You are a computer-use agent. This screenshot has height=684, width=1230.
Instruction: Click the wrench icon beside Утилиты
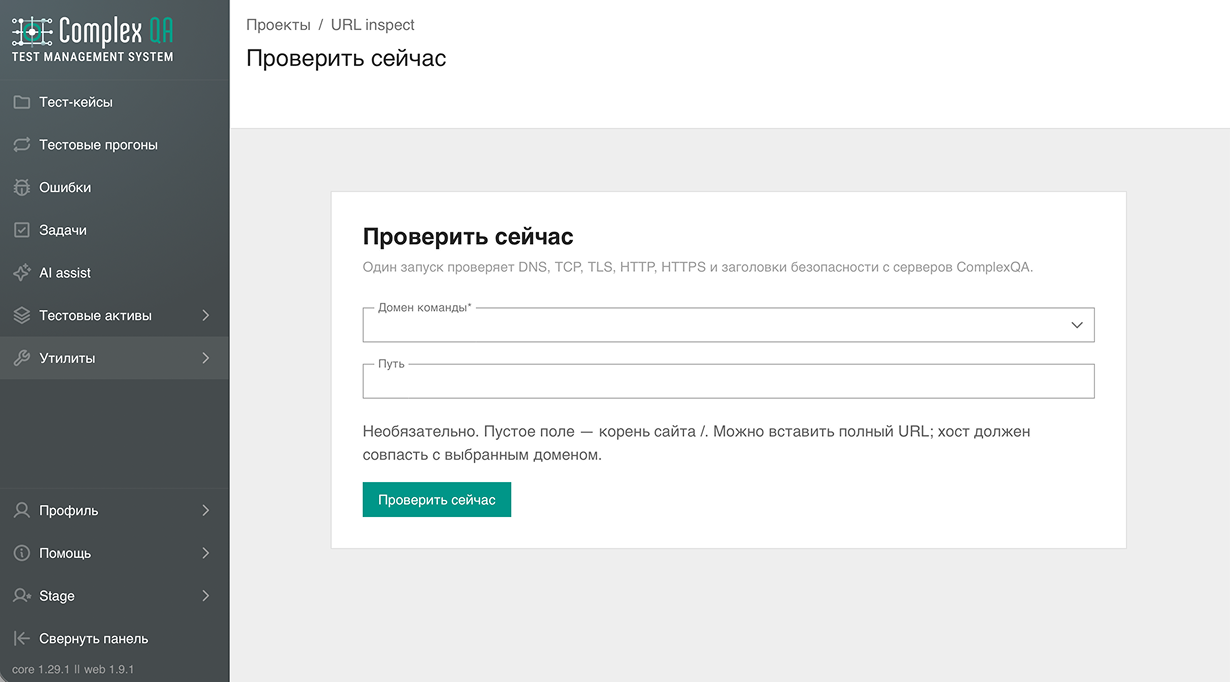22,358
